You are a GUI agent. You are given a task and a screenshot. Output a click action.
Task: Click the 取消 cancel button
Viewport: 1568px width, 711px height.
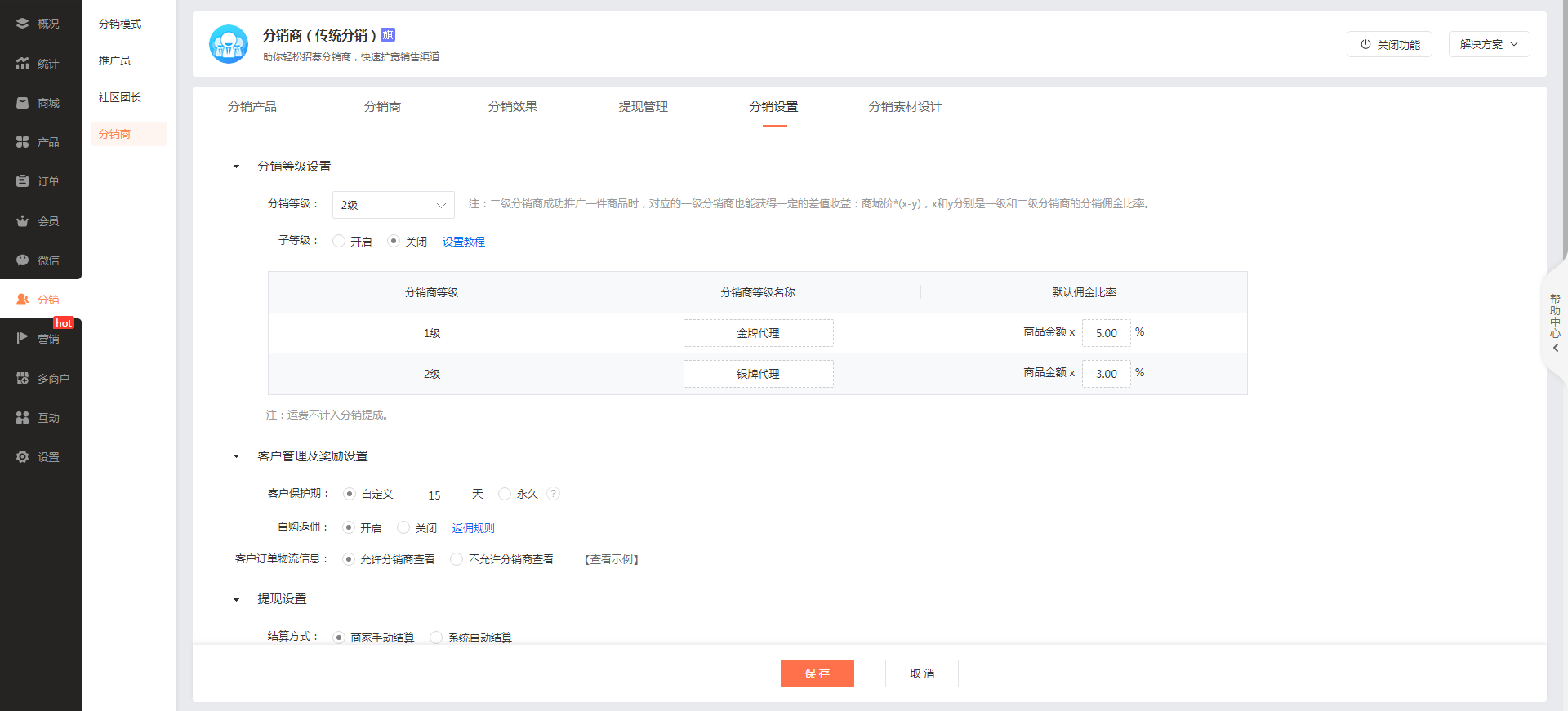pyautogui.click(x=922, y=673)
